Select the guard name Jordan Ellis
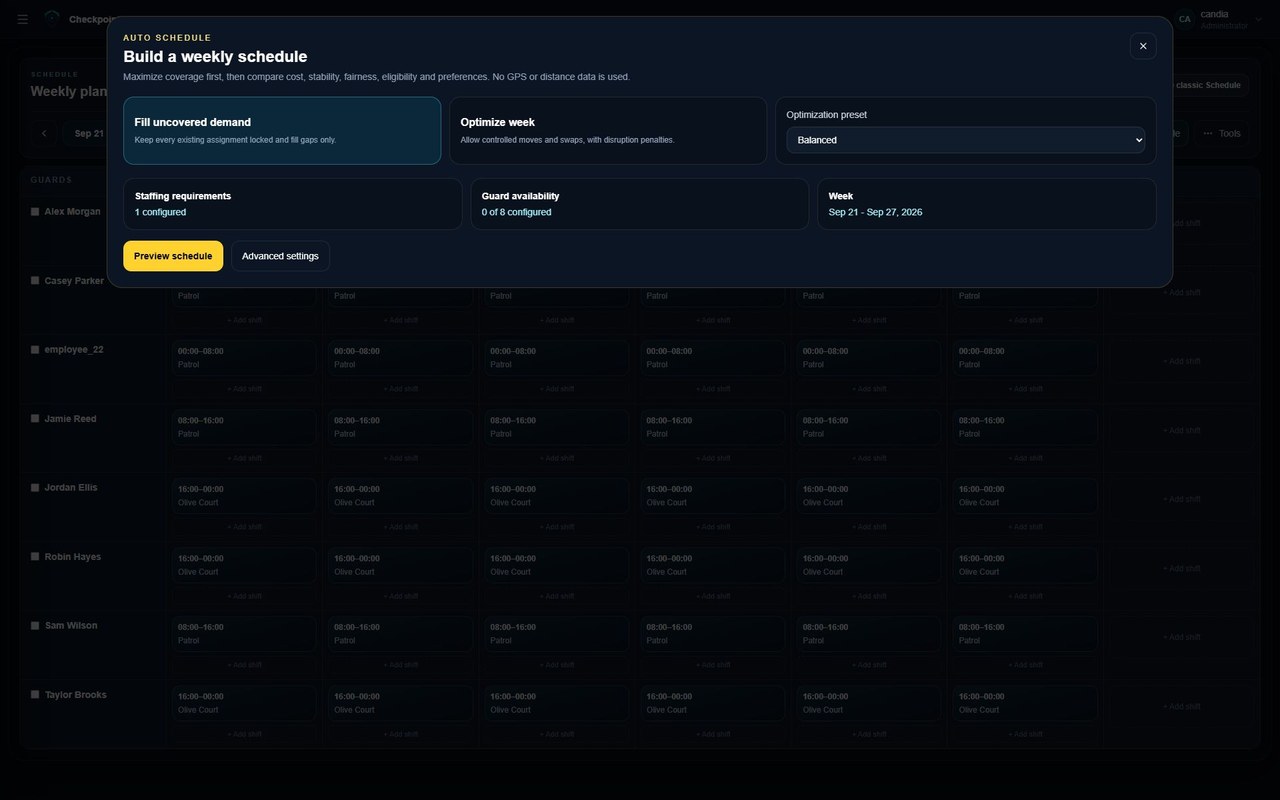The width and height of the screenshot is (1280, 800). [71, 488]
